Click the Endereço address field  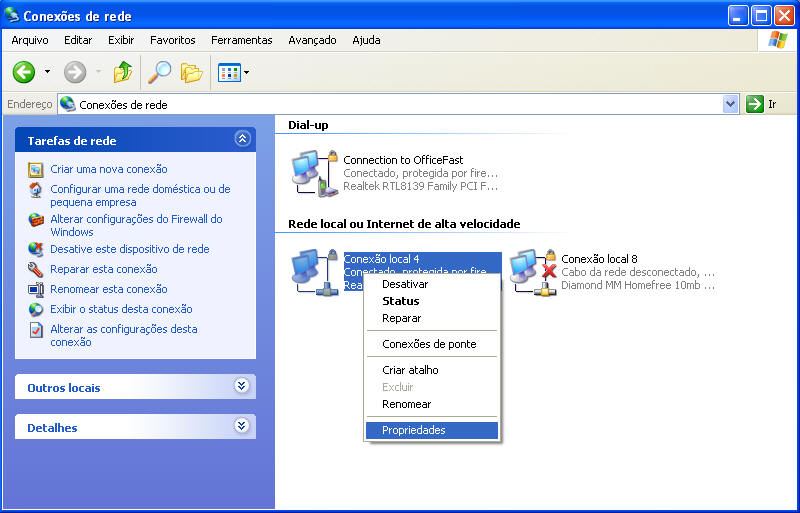(x=400, y=104)
